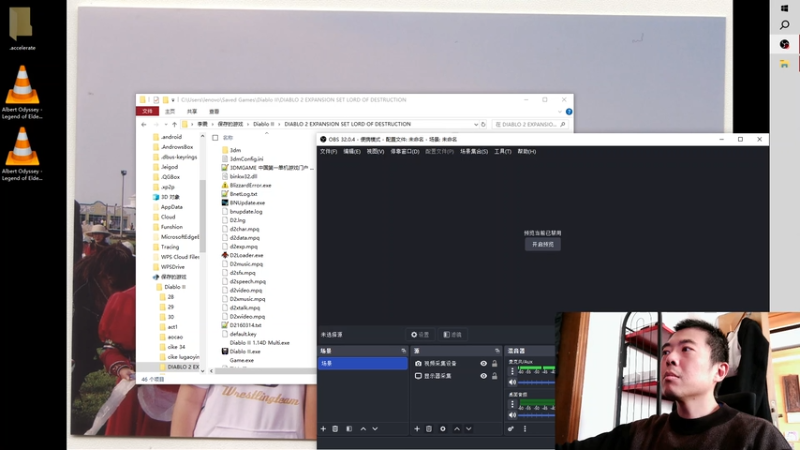
Task: Click the enable preview button in OBS
Action: click(x=543, y=244)
